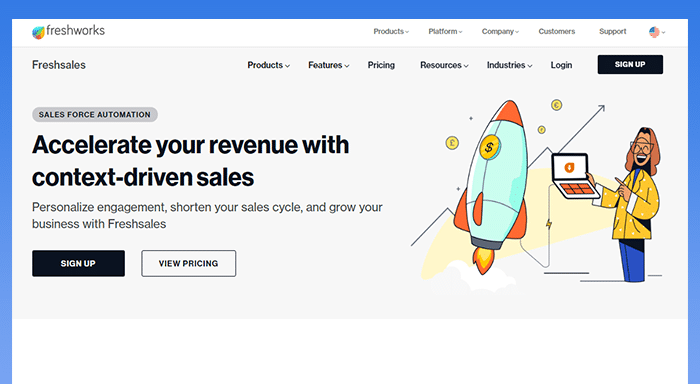
Task: Open the US flag language selector
Action: tap(657, 32)
